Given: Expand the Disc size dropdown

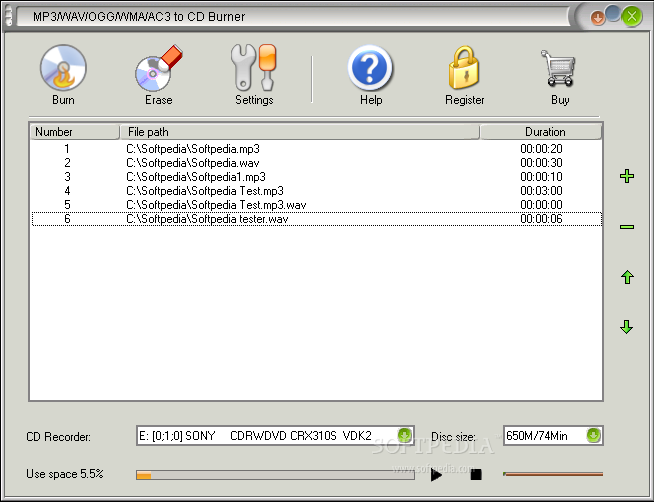Looking at the screenshot, I should pyautogui.click(x=593, y=435).
